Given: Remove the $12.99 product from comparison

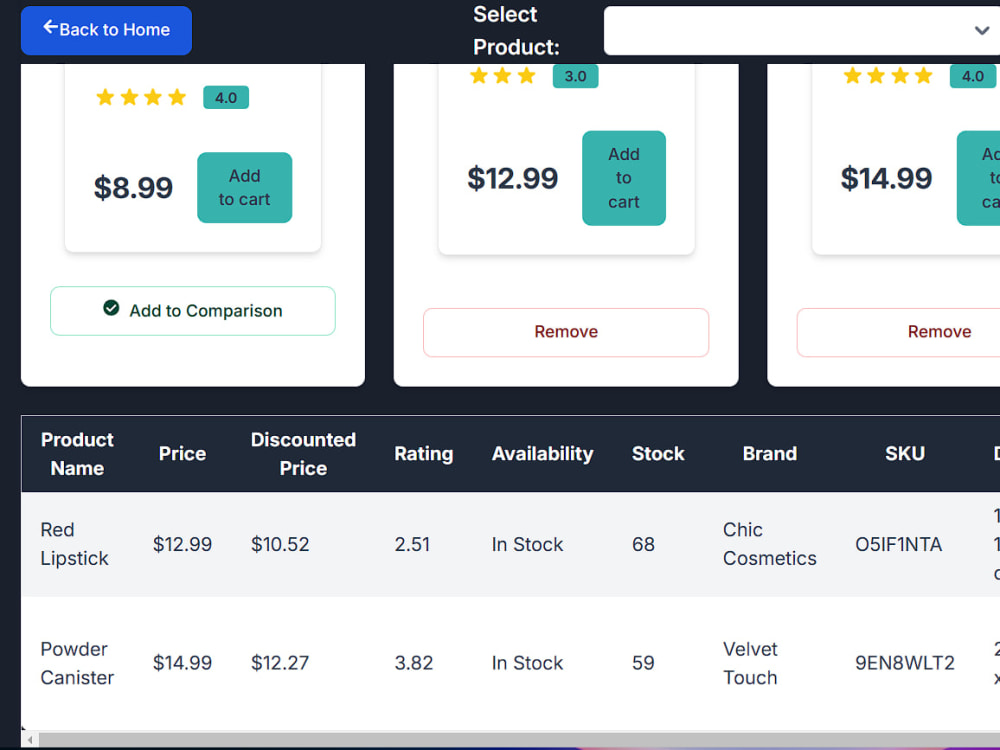Looking at the screenshot, I should (x=566, y=332).
